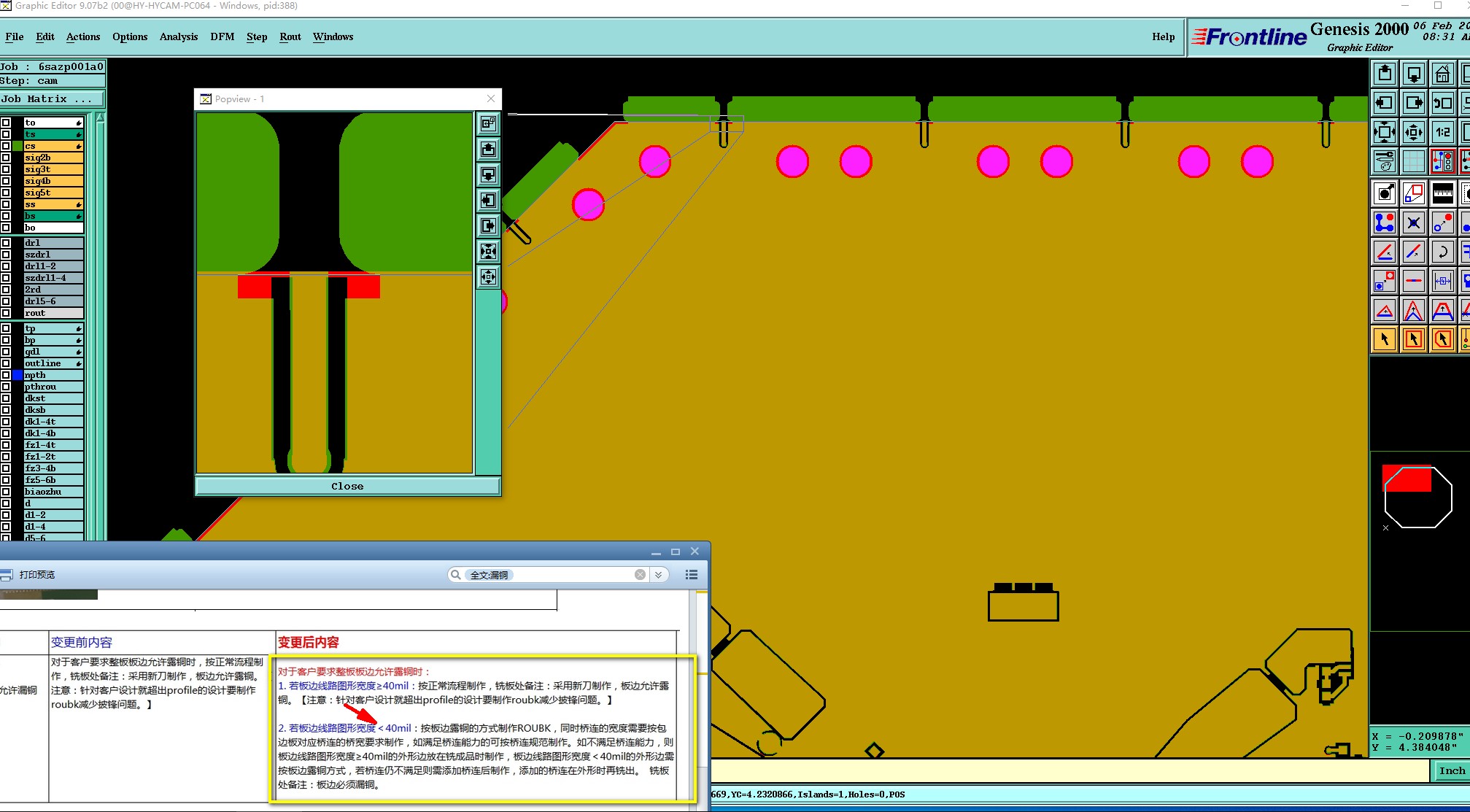The image size is (1470, 812).
Task: Click the undo rectangle view icon
Action: [x=1442, y=103]
